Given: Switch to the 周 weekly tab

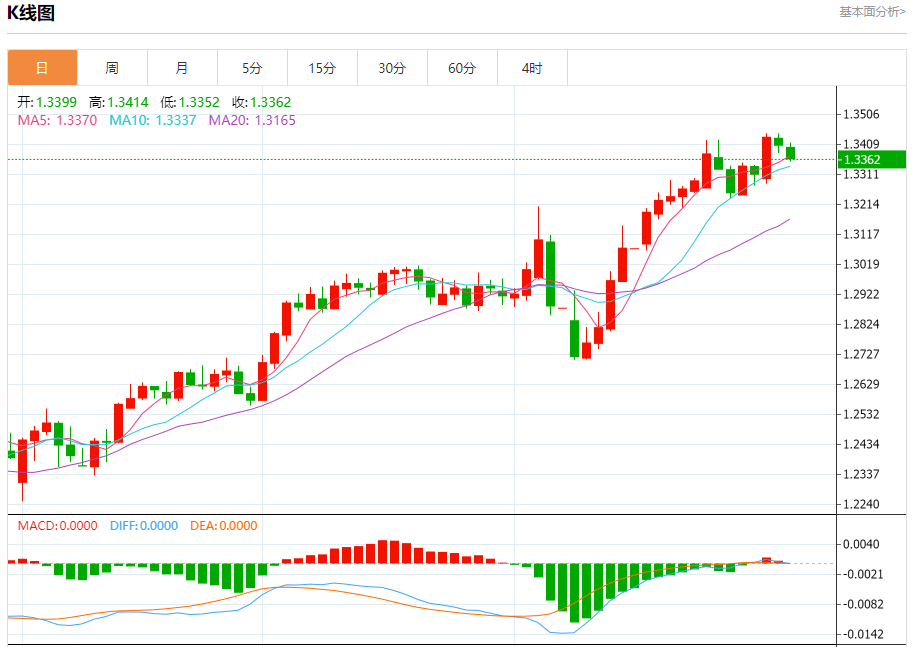Looking at the screenshot, I should (x=112, y=68).
